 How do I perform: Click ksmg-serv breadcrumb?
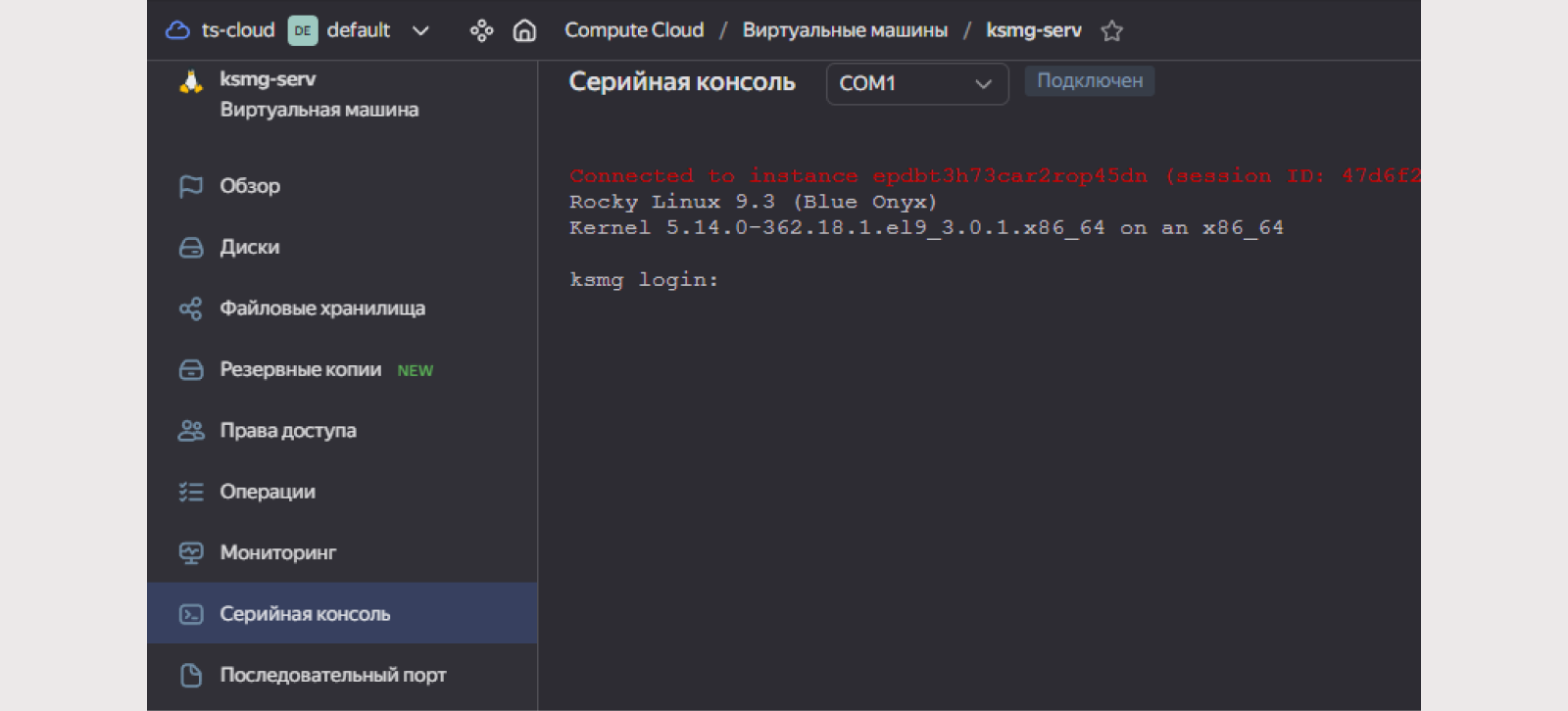click(x=1034, y=30)
